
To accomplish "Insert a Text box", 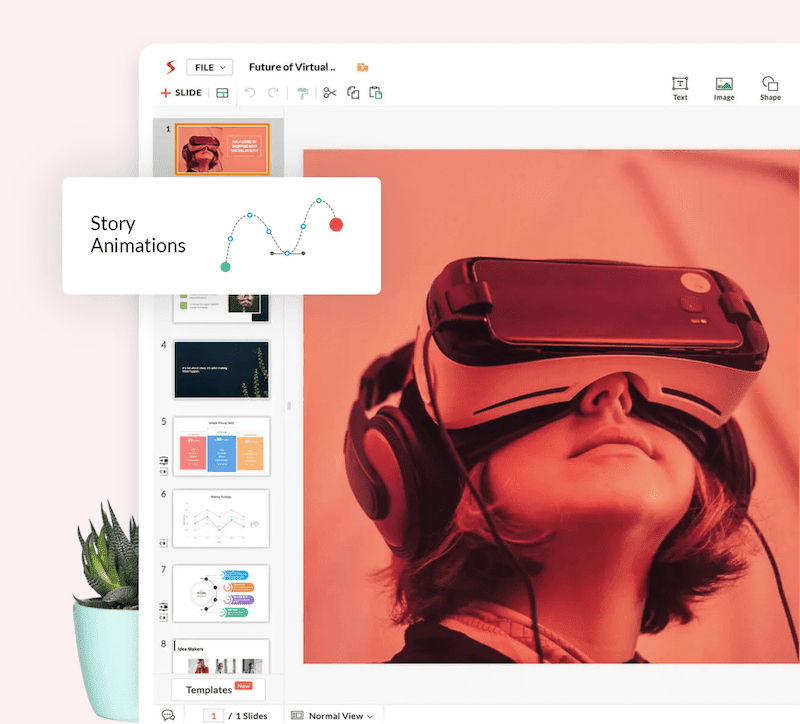I will pyautogui.click(x=680, y=88).
